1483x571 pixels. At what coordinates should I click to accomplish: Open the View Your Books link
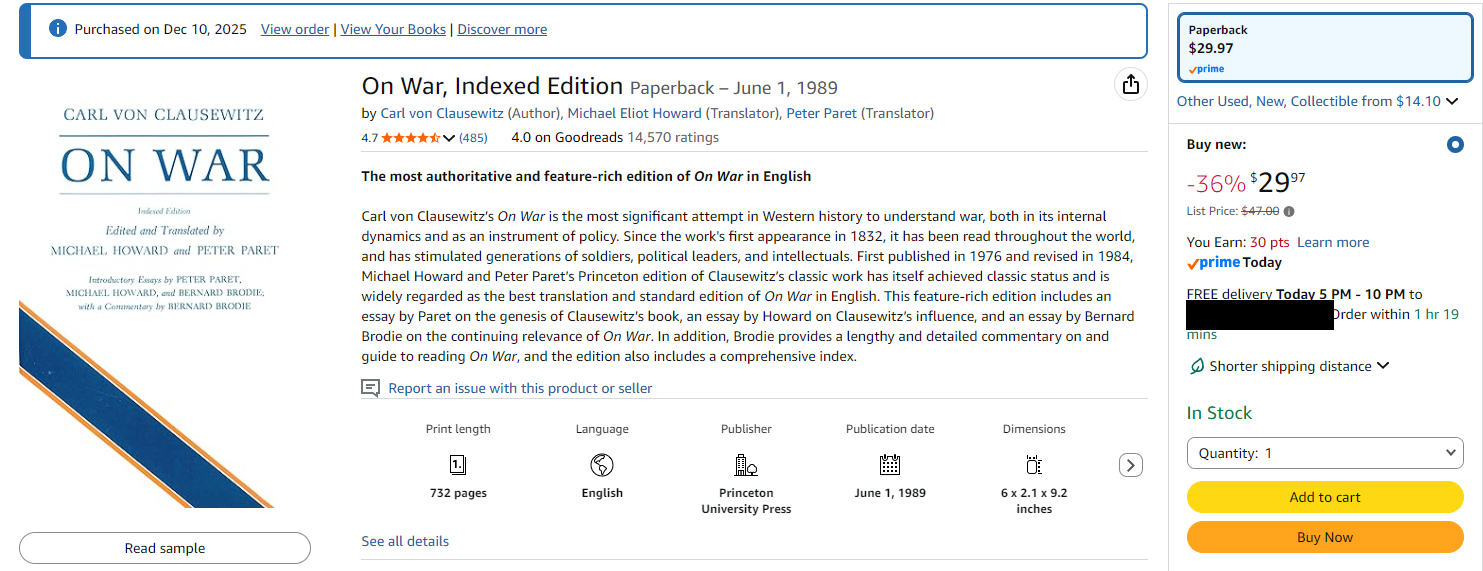[393, 29]
